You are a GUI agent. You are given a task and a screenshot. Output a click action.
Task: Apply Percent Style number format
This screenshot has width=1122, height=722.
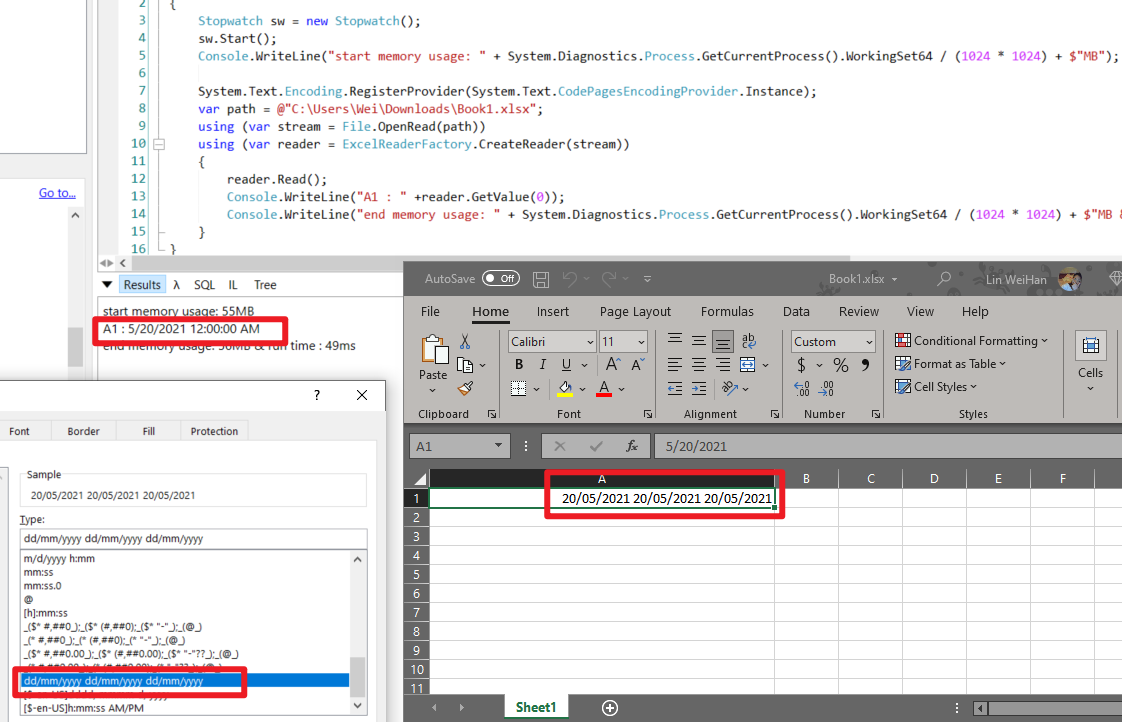click(842, 364)
